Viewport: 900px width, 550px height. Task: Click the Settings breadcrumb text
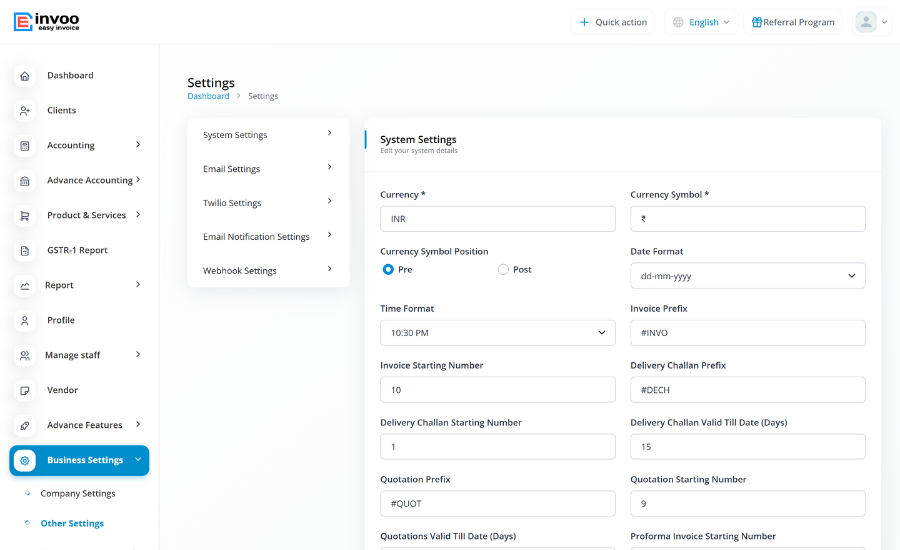pos(263,96)
